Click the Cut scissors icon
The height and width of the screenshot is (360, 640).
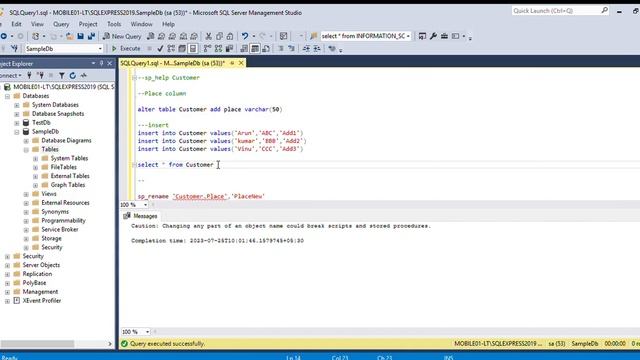209,36
